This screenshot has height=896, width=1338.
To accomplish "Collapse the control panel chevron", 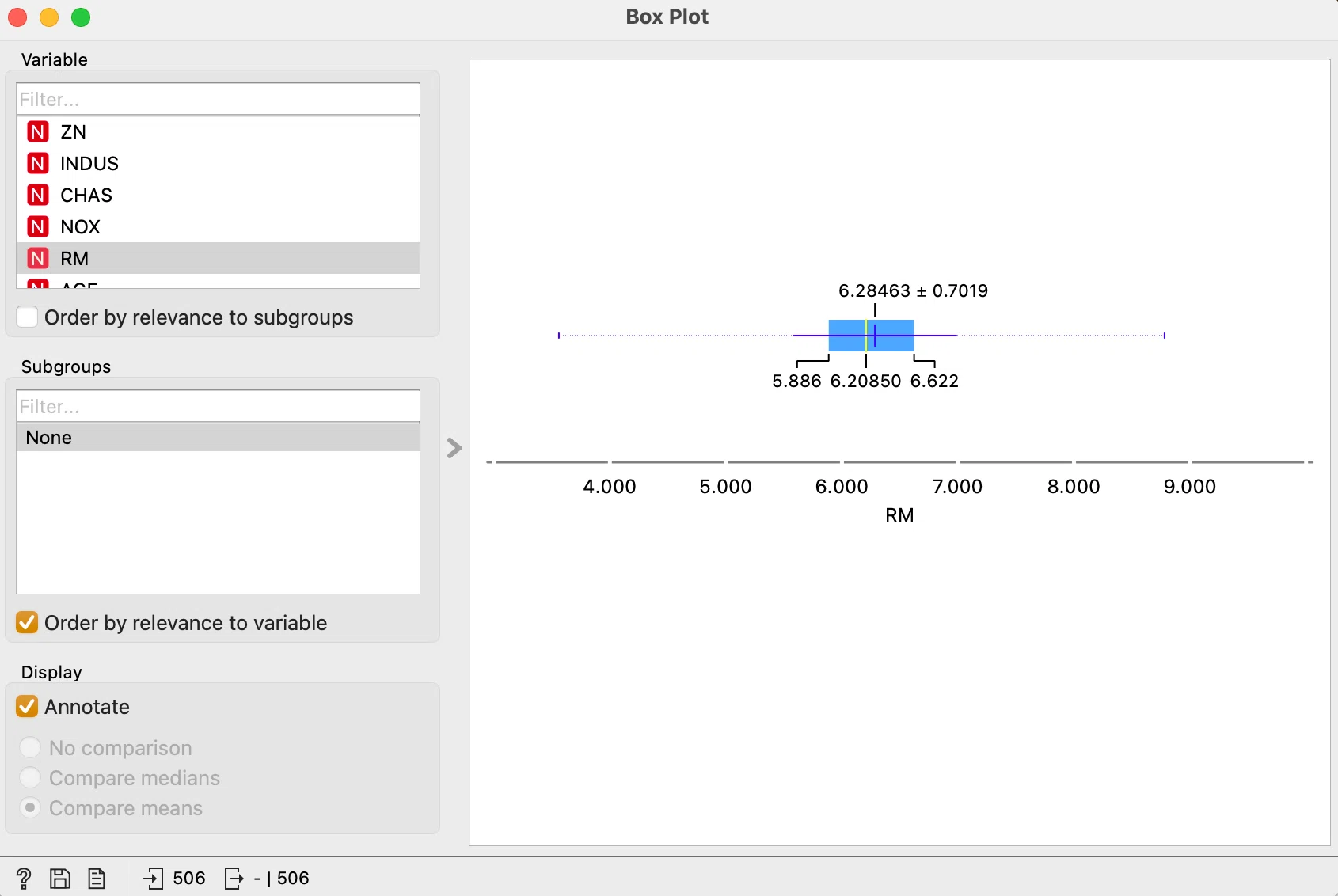I will coord(454,448).
